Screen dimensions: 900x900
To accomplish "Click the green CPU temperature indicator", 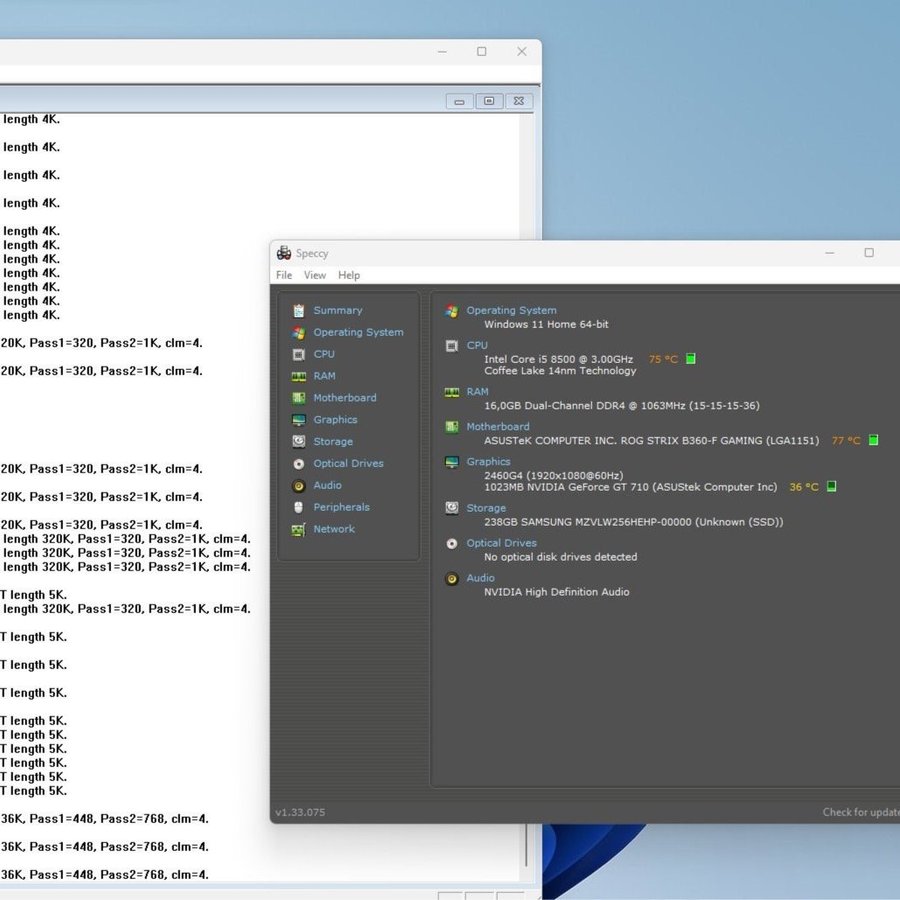I will (691, 359).
